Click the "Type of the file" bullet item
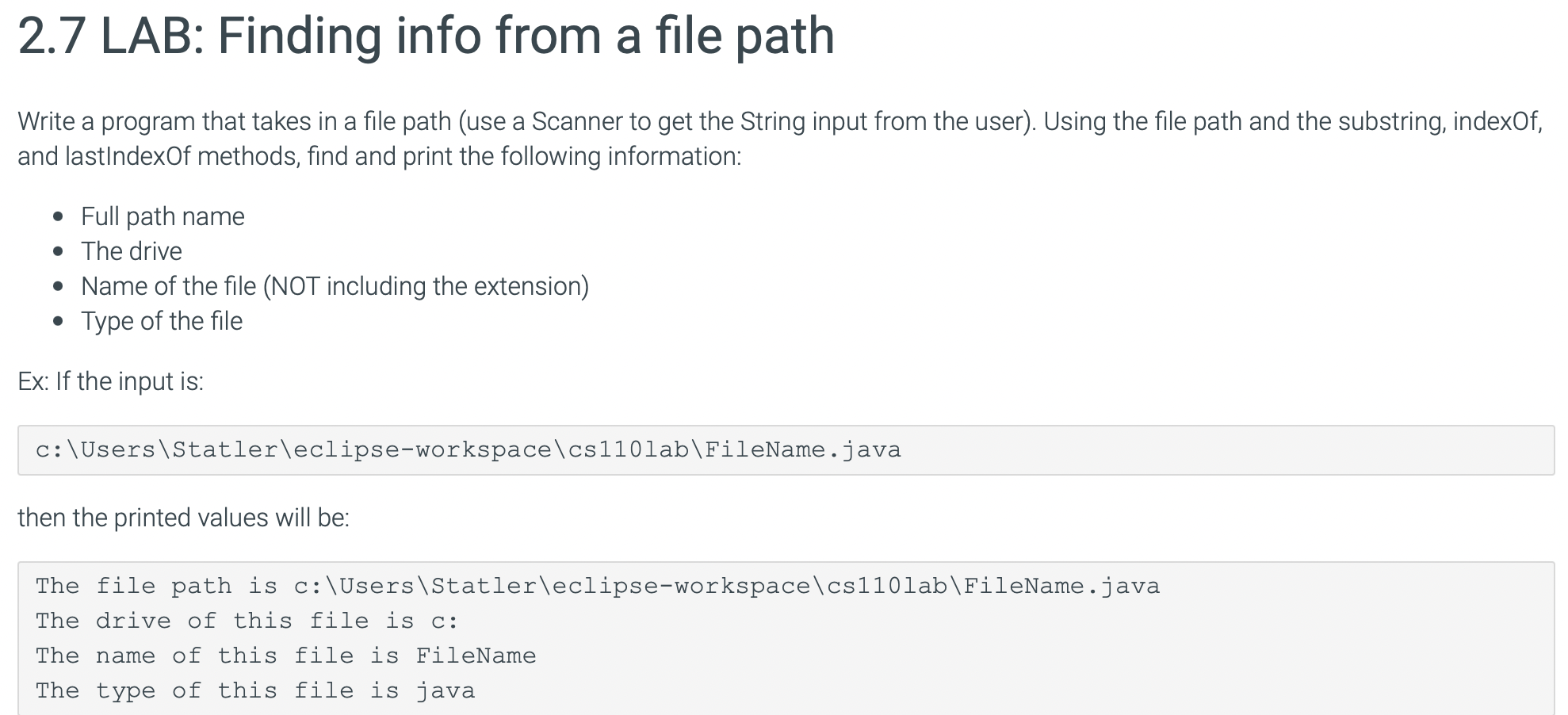 162,321
